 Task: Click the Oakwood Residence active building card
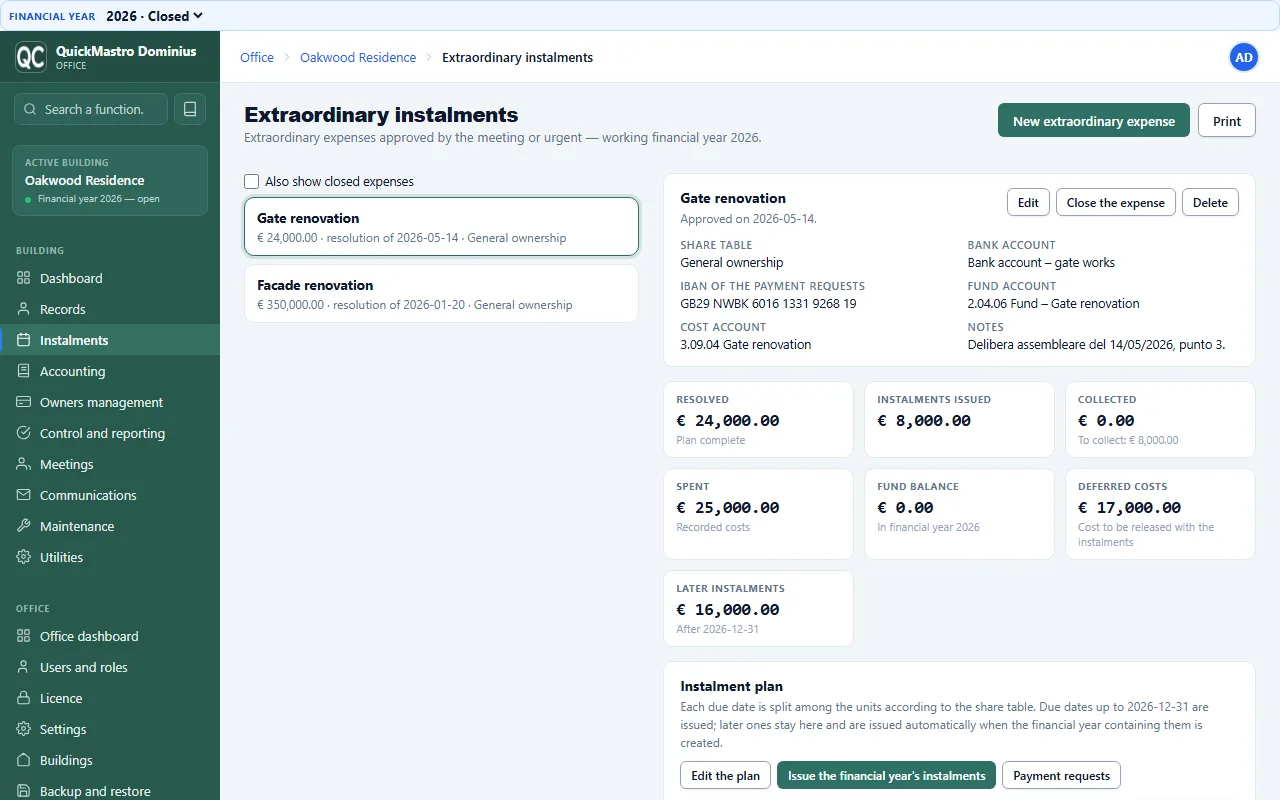110,181
